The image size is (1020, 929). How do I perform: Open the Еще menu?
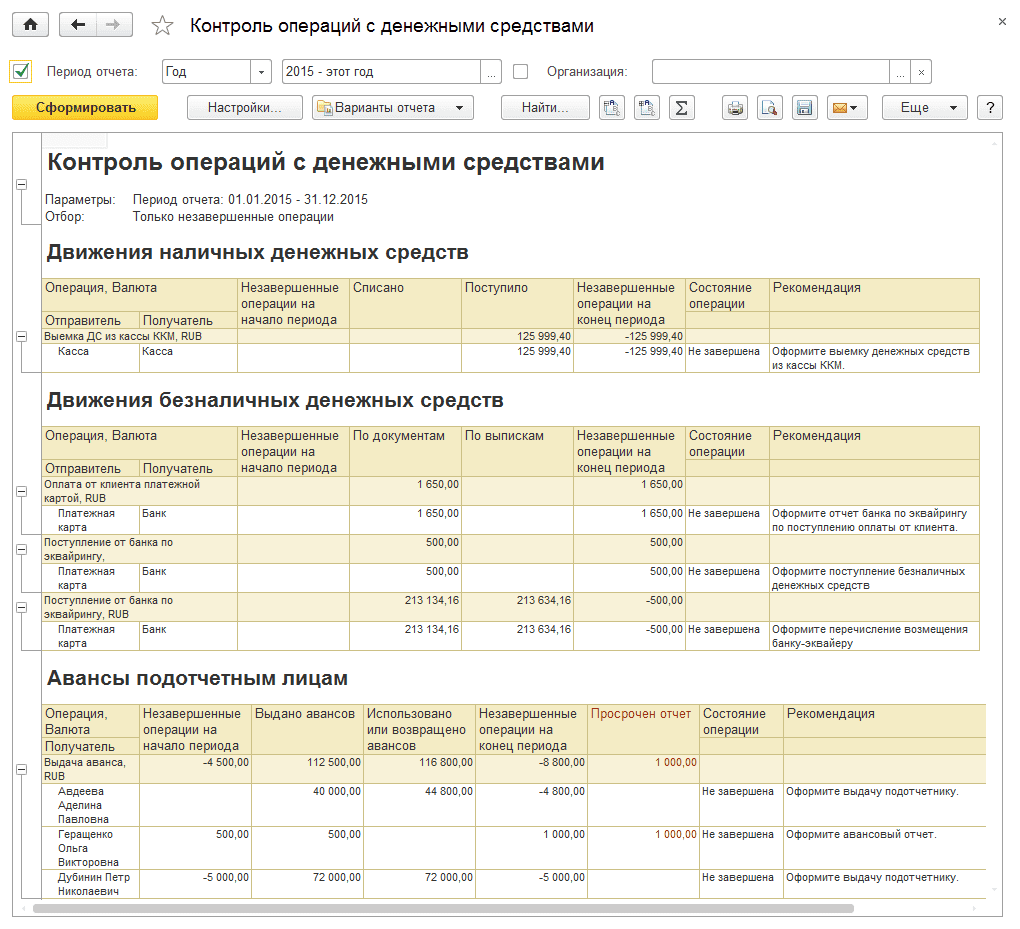[924, 108]
